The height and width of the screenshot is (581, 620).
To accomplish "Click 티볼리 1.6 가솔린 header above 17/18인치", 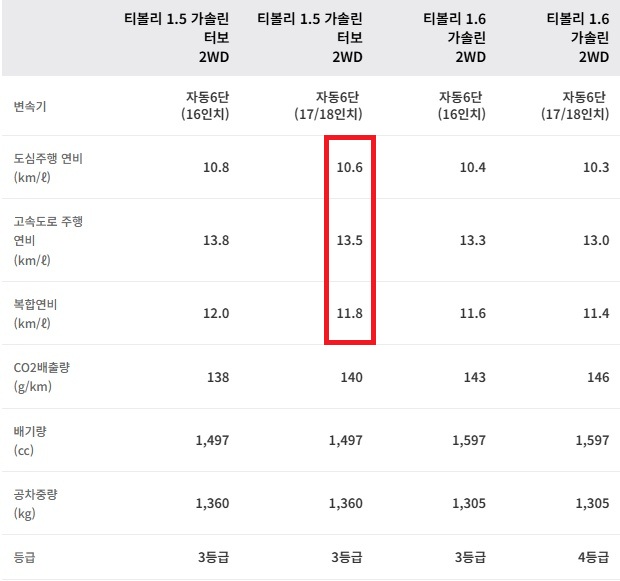I will point(578,38).
